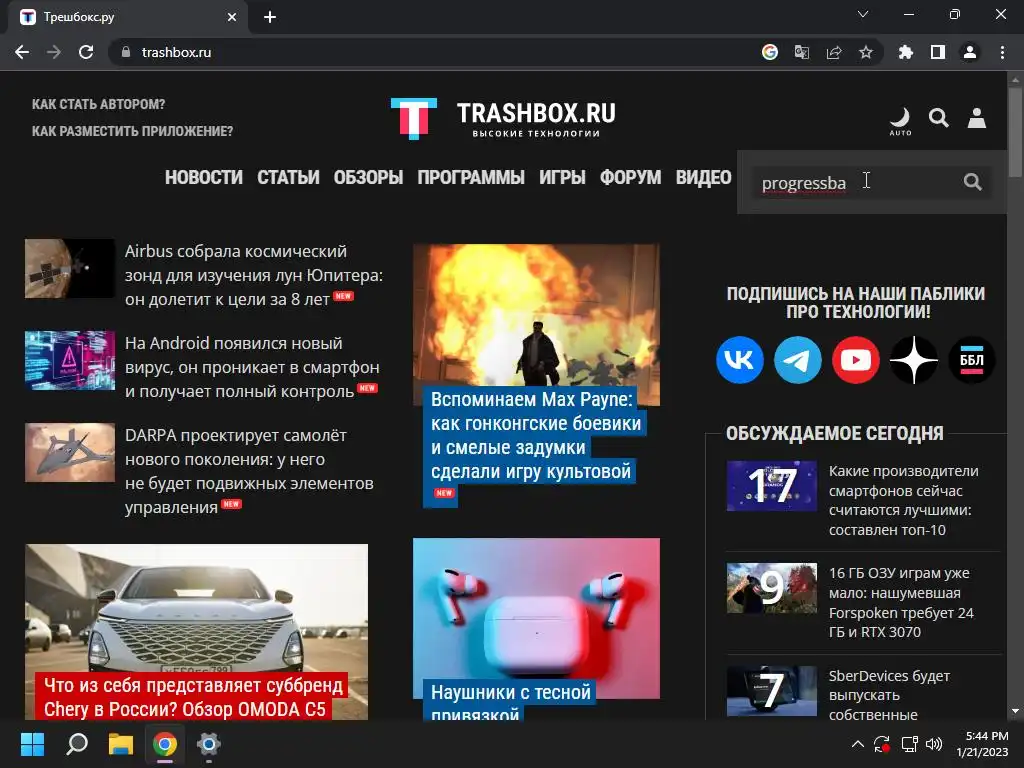1024x768 pixels.
Task: Click 'КАК СТАТЬ АВТОРОМ?' link
Action: (99, 104)
